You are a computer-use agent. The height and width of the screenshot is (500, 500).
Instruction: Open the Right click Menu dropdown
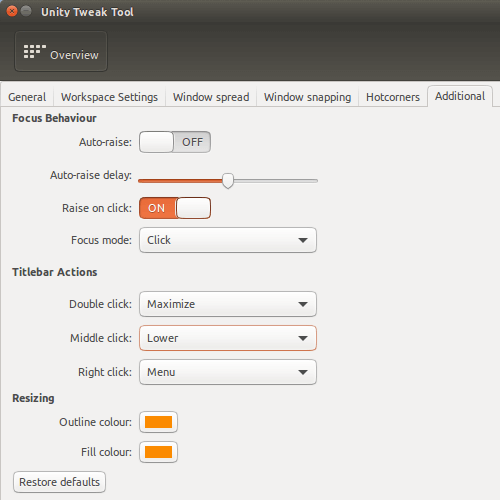click(228, 372)
